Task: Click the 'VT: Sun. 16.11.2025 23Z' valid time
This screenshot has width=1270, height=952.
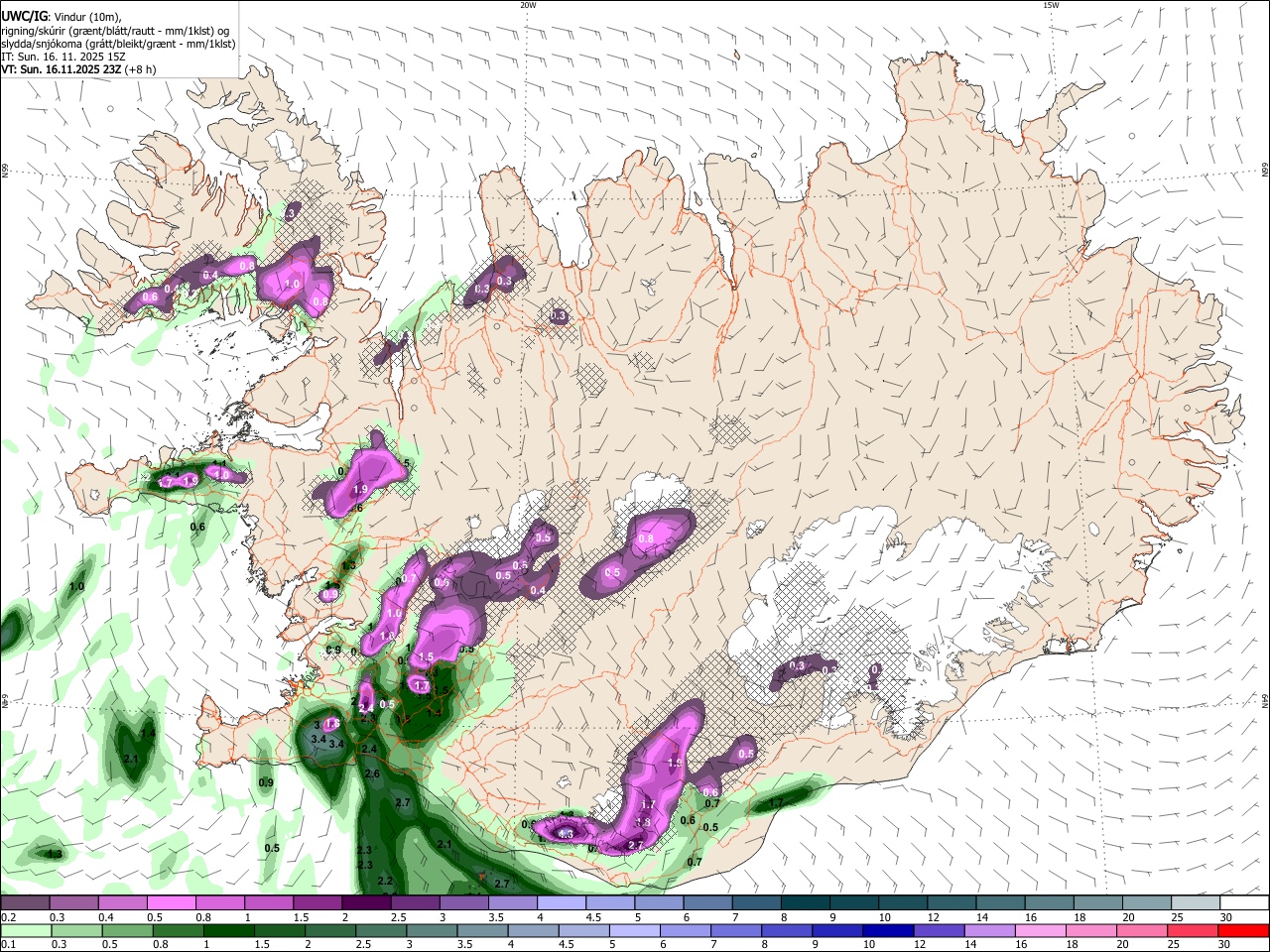Action: [x=61, y=69]
